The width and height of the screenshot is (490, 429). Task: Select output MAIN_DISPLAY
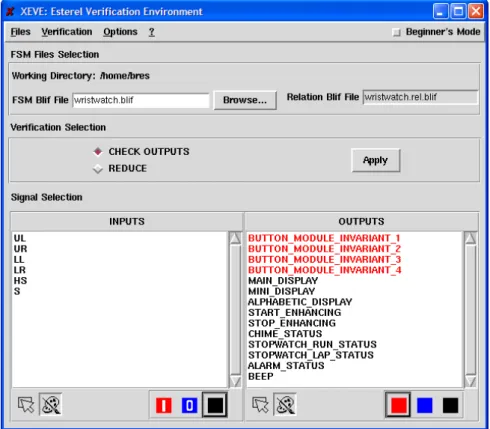pos(283,281)
